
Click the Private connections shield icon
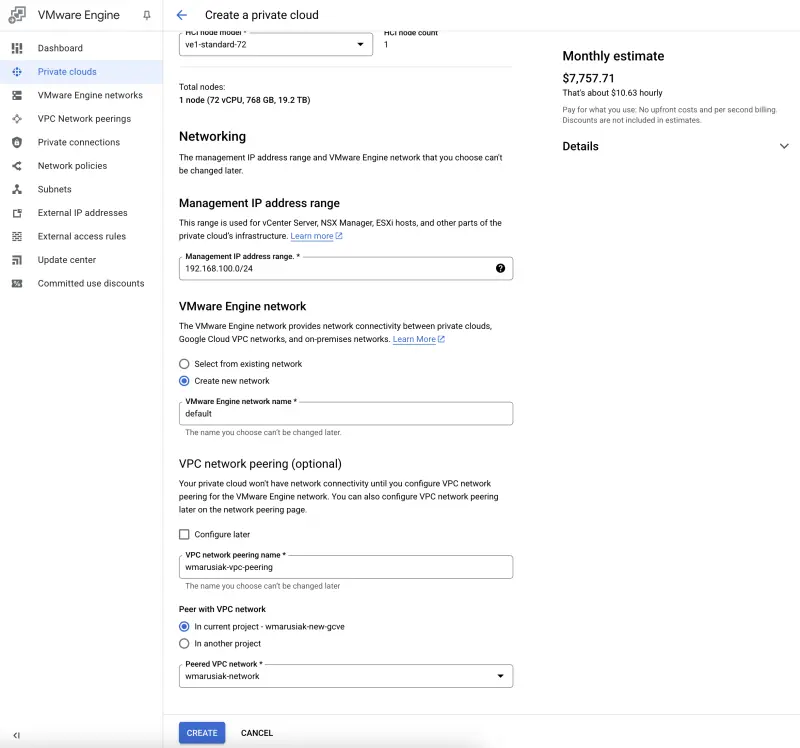click(x=17, y=142)
